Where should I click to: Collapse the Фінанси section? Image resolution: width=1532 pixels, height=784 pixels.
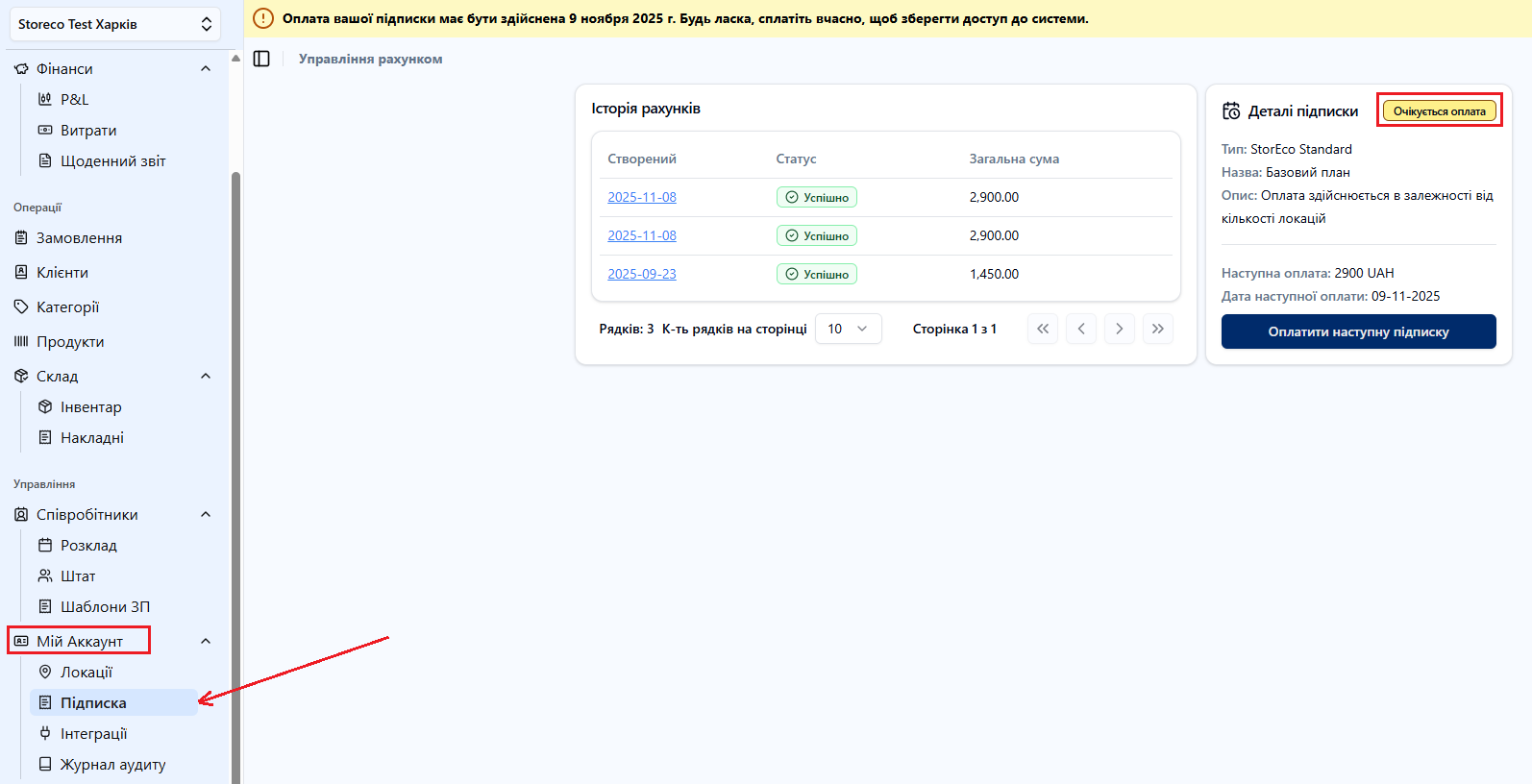click(206, 68)
